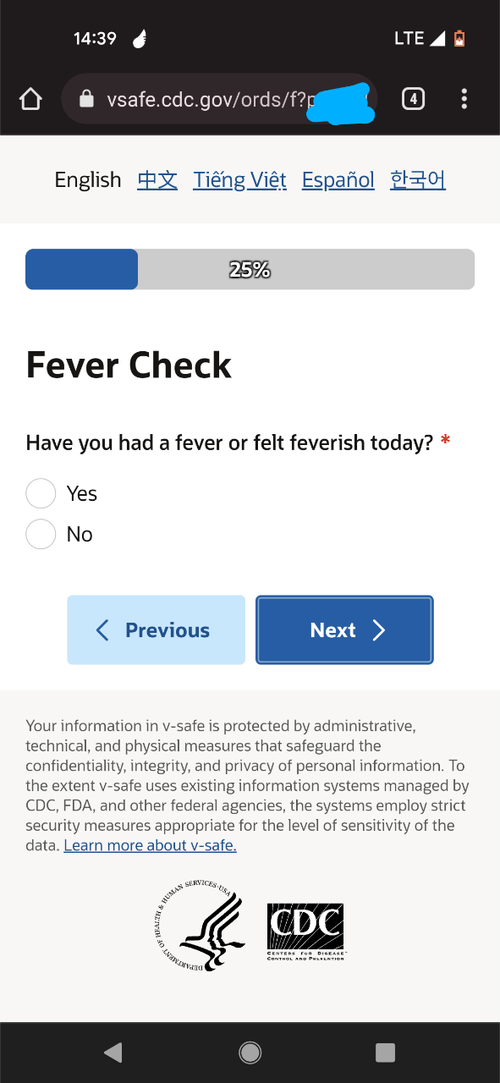Viewport: 500px width, 1083px height.
Task: Open the browser three-dot menu
Action: pos(464,99)
